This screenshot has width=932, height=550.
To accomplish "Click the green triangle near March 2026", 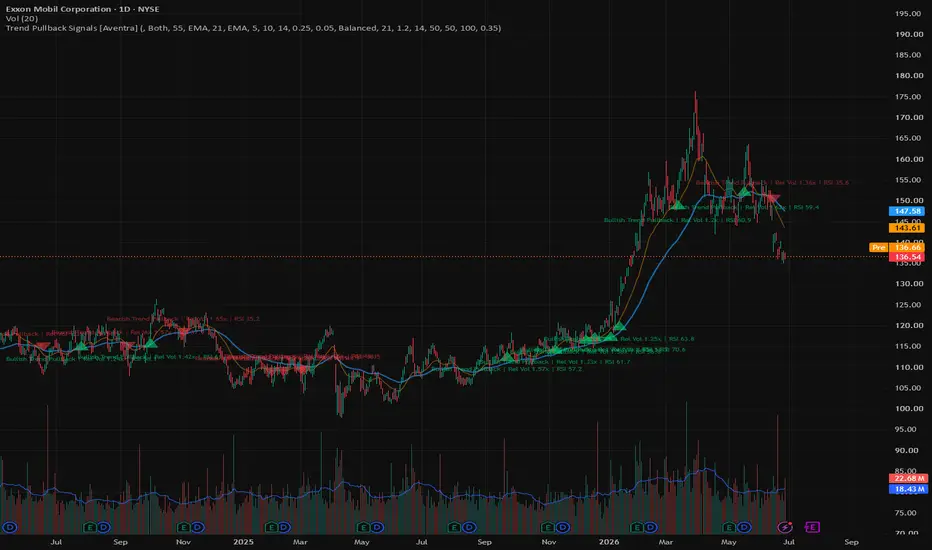I will click(677, 205).
